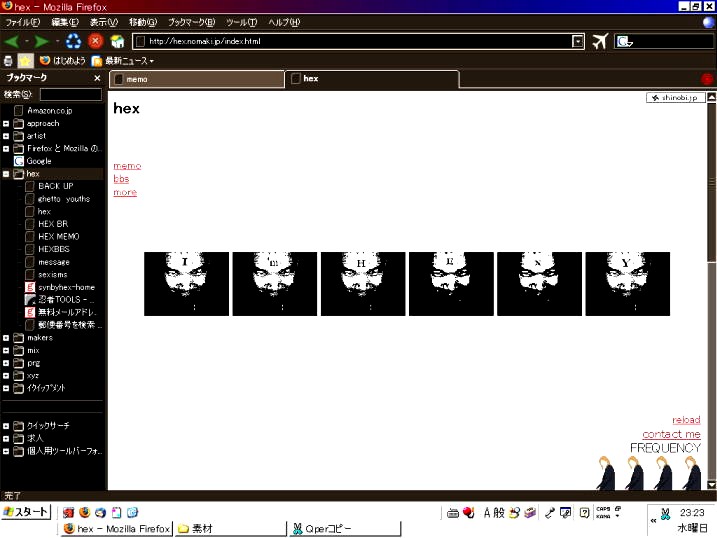
Task: Open the ブックマーク menu
Action: click(x=191, y=22)
